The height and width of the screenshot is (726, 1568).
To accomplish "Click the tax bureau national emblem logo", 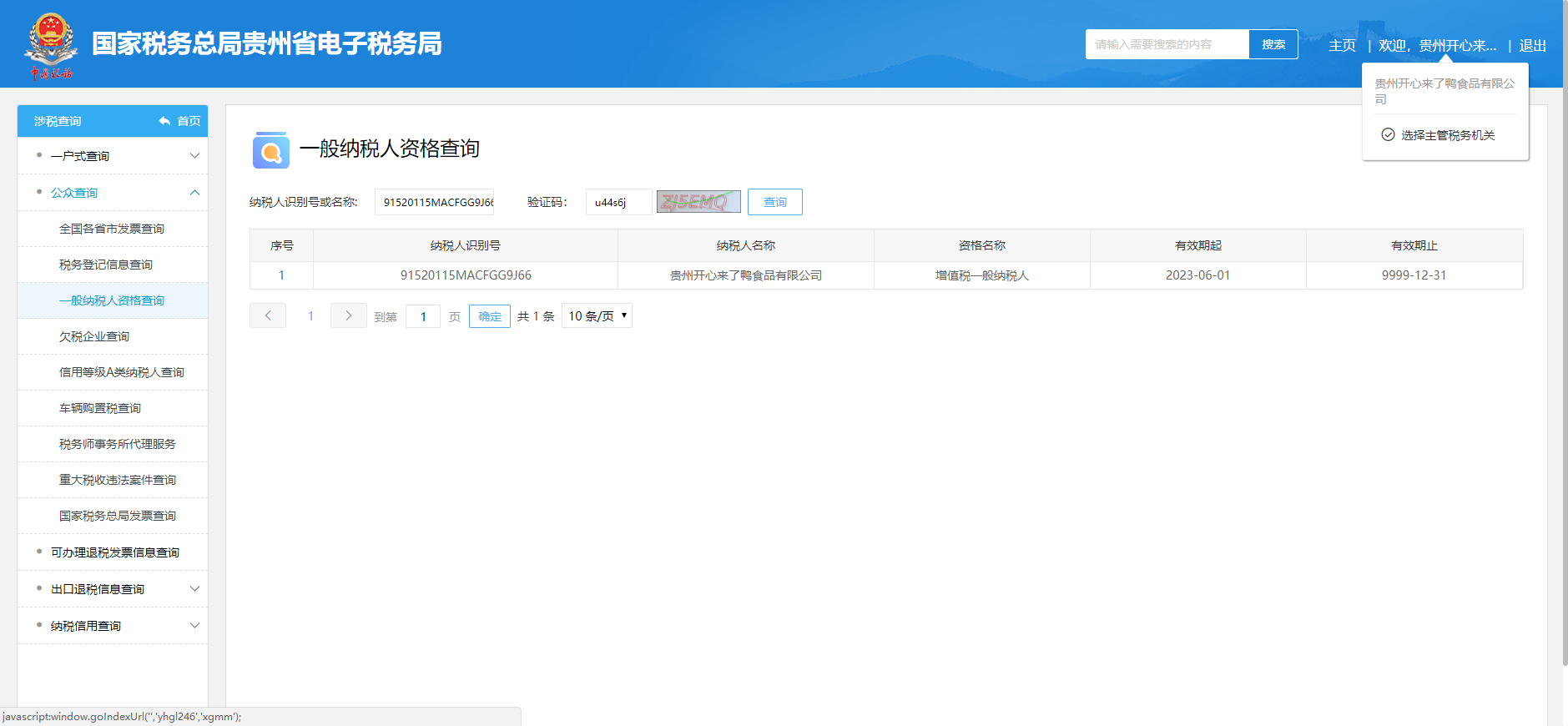I will (x=51, y=45).
